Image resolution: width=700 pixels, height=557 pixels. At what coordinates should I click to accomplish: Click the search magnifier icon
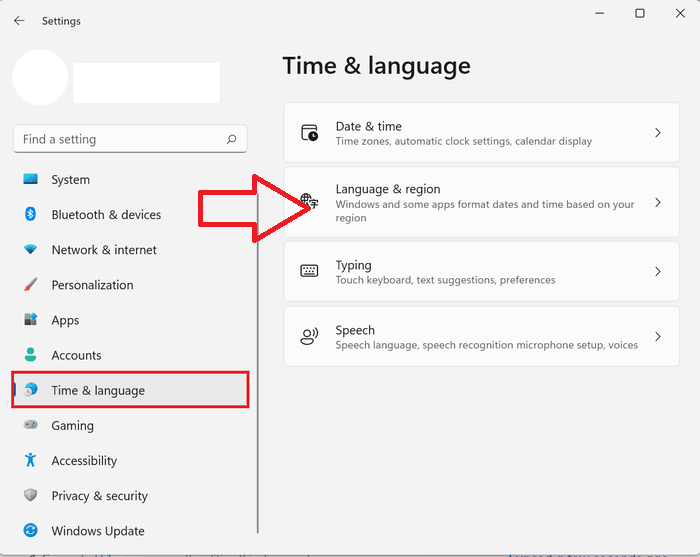coord(231,139)
